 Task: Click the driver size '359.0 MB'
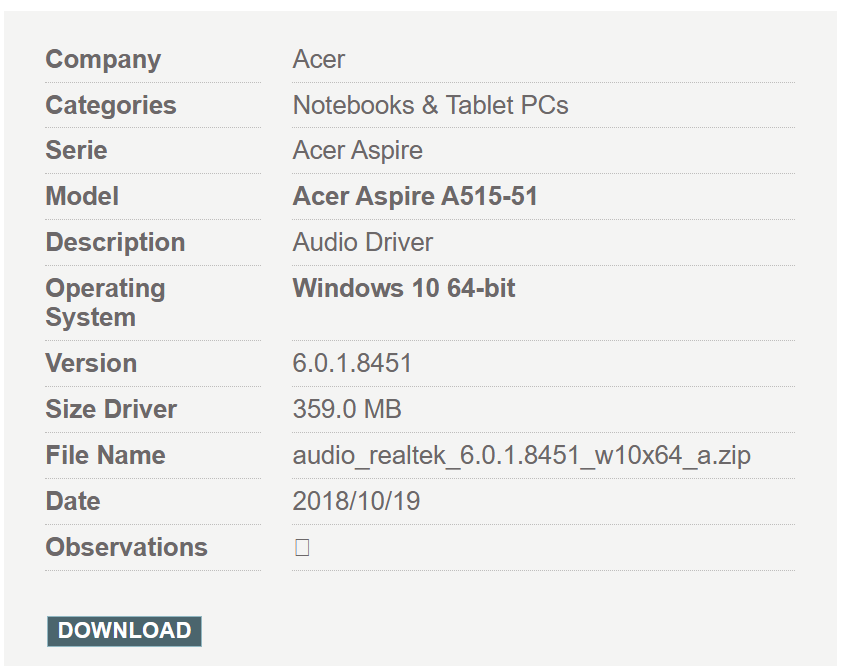coord(347,409)
